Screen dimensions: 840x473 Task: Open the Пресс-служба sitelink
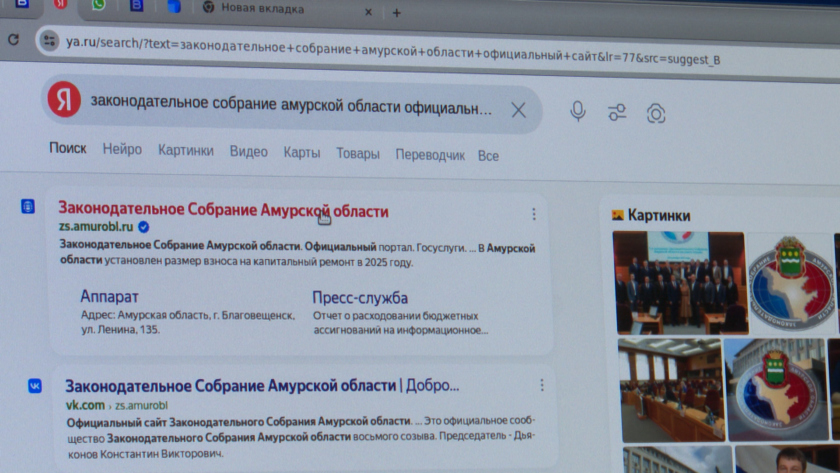tap(360, 297)
